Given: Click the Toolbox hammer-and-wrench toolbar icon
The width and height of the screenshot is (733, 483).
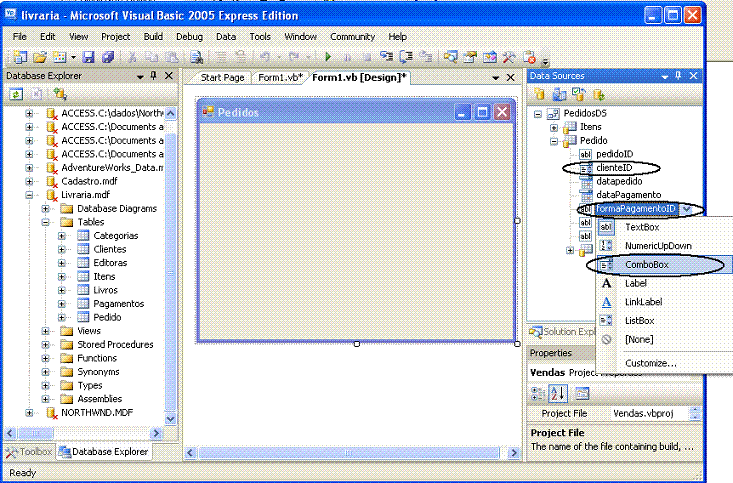Looking at the screenshot, I should click(x=509, y=57).
